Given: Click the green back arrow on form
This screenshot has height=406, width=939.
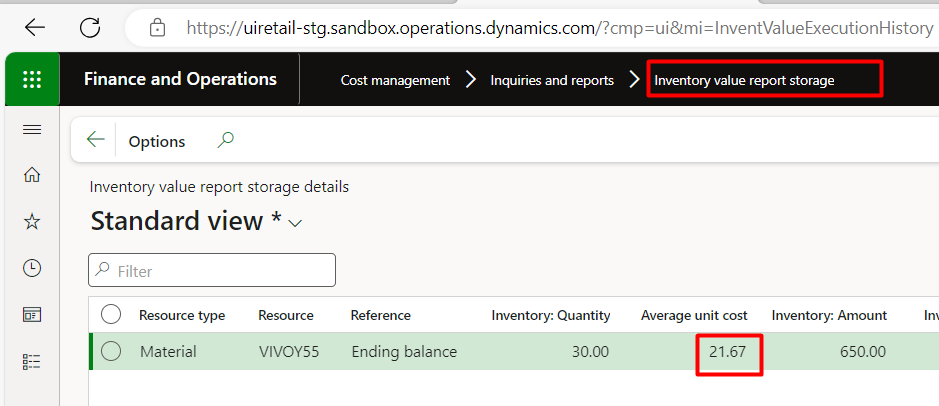Looking at the screenshot, I should click(95, 140).
